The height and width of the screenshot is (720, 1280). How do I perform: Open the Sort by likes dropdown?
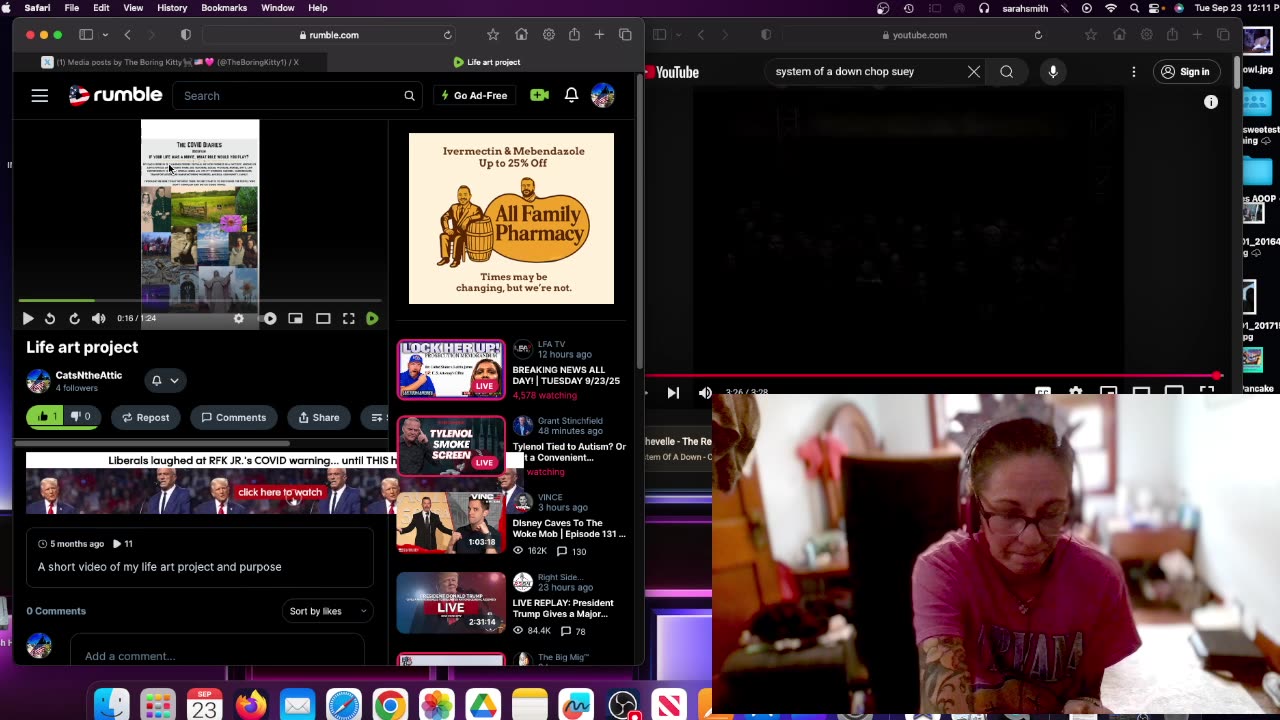(327, 611)
